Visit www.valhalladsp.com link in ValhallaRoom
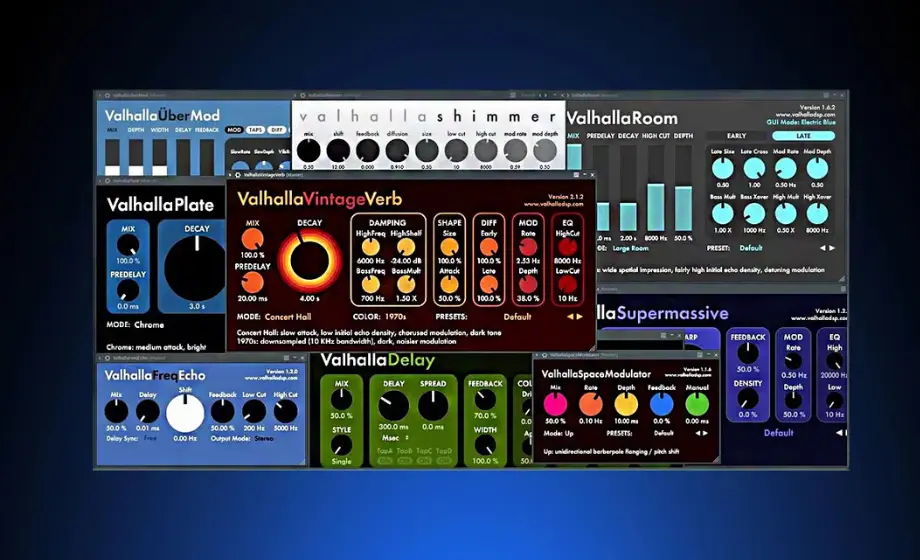This screenshot has width=920, height=560. point(805,115)
